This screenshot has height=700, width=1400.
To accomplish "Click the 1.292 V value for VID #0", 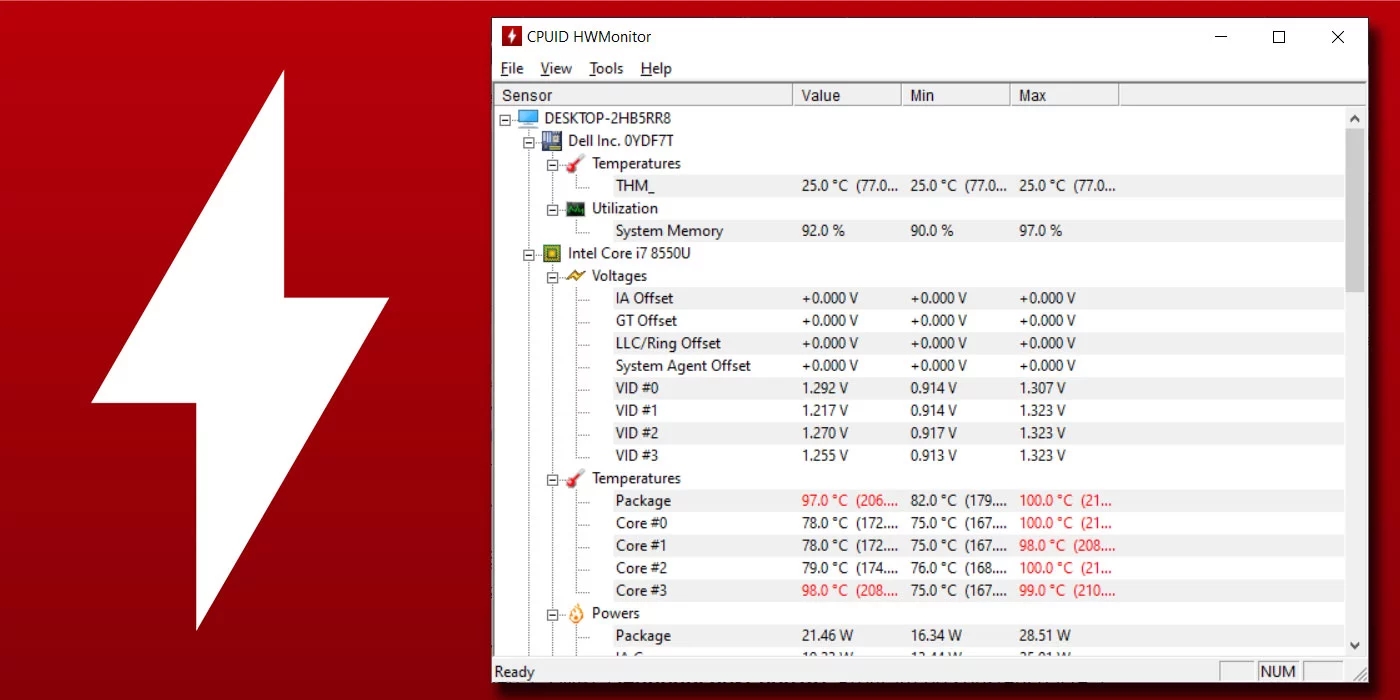I will [x=825, y=388].
